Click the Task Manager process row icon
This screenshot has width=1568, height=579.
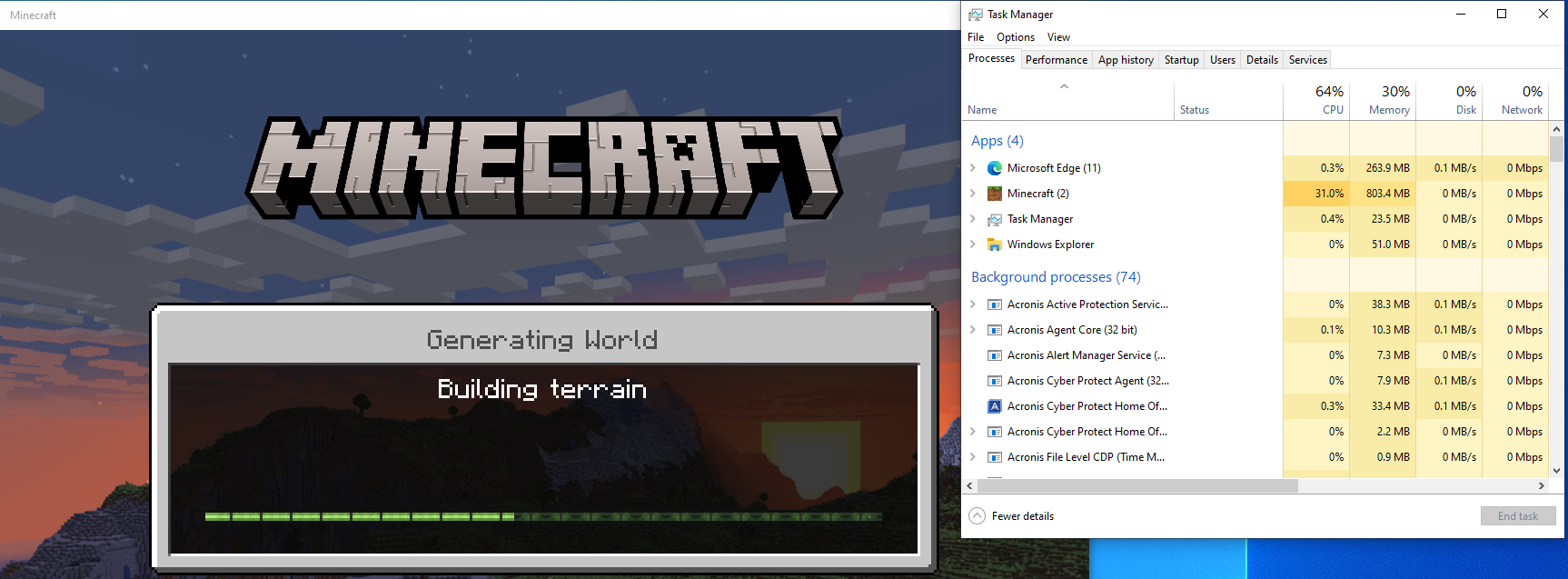pyautogui.click(x=995, y=219)
